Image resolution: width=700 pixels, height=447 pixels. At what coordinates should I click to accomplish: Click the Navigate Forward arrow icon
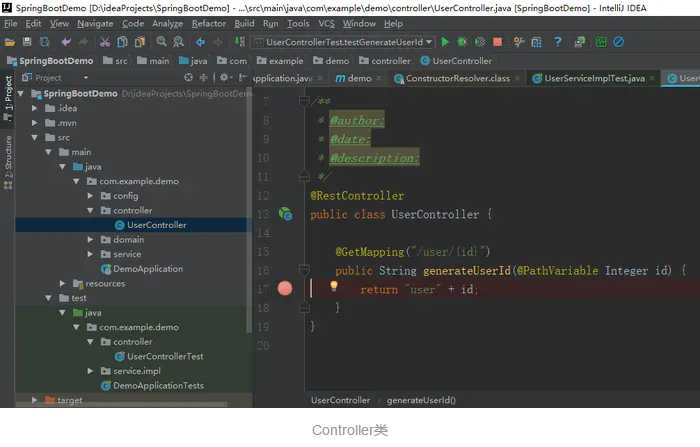218,42
